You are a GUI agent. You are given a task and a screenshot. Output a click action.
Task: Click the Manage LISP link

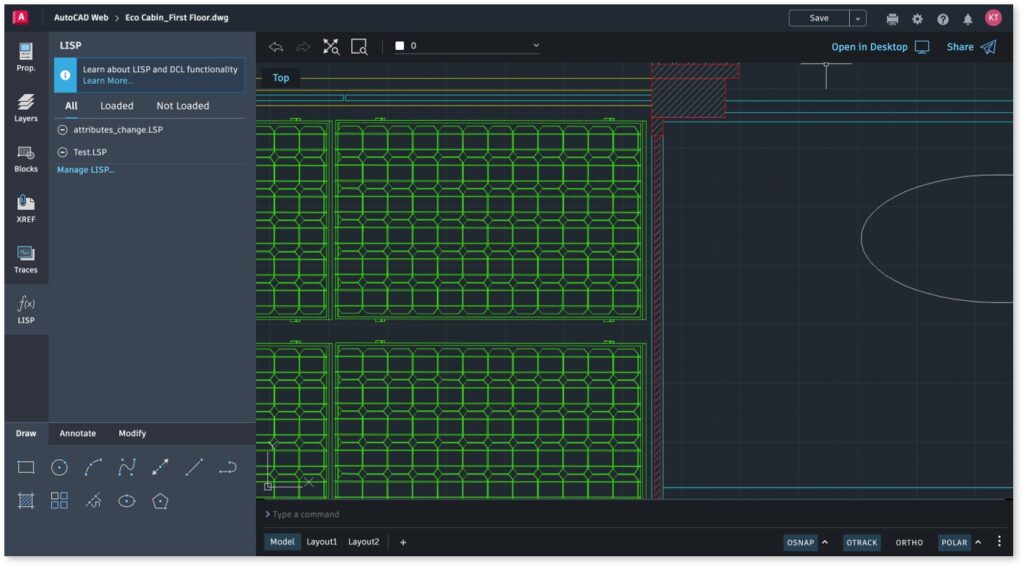[86, 170]
